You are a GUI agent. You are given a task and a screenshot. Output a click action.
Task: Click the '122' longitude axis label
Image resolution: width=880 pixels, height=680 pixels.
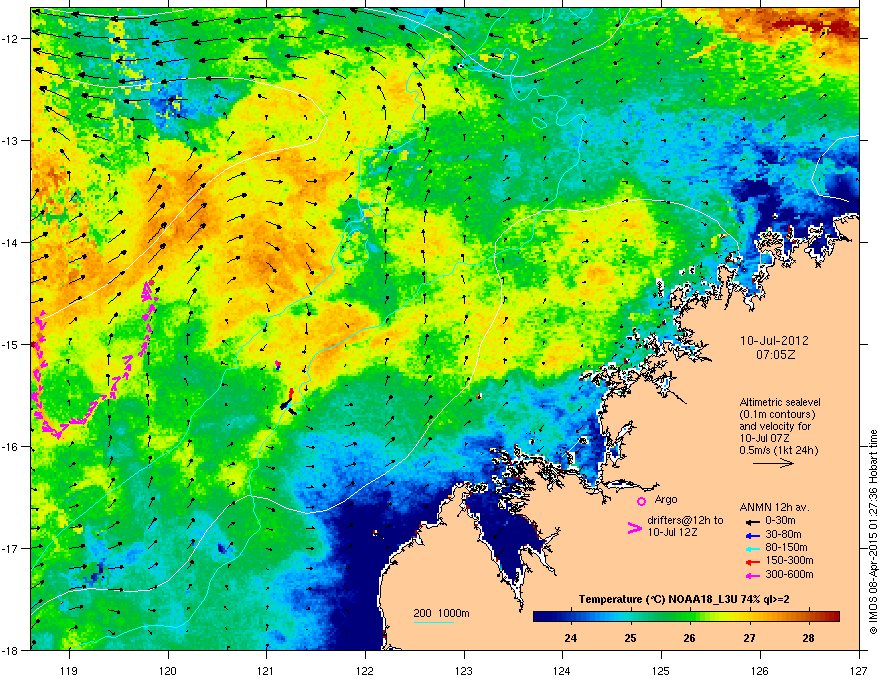[365, 671]
